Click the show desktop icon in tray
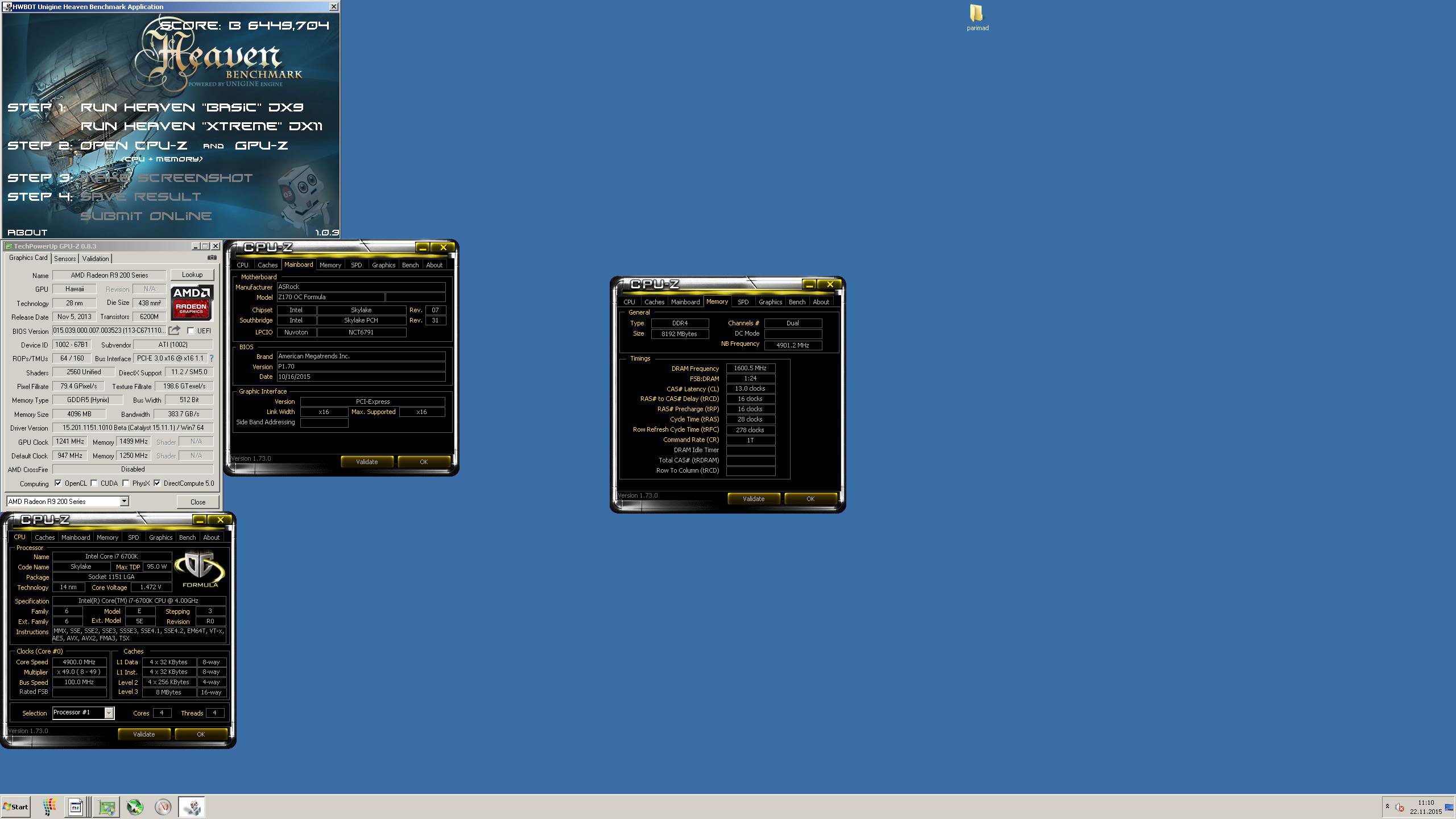 pos(1449,807)
